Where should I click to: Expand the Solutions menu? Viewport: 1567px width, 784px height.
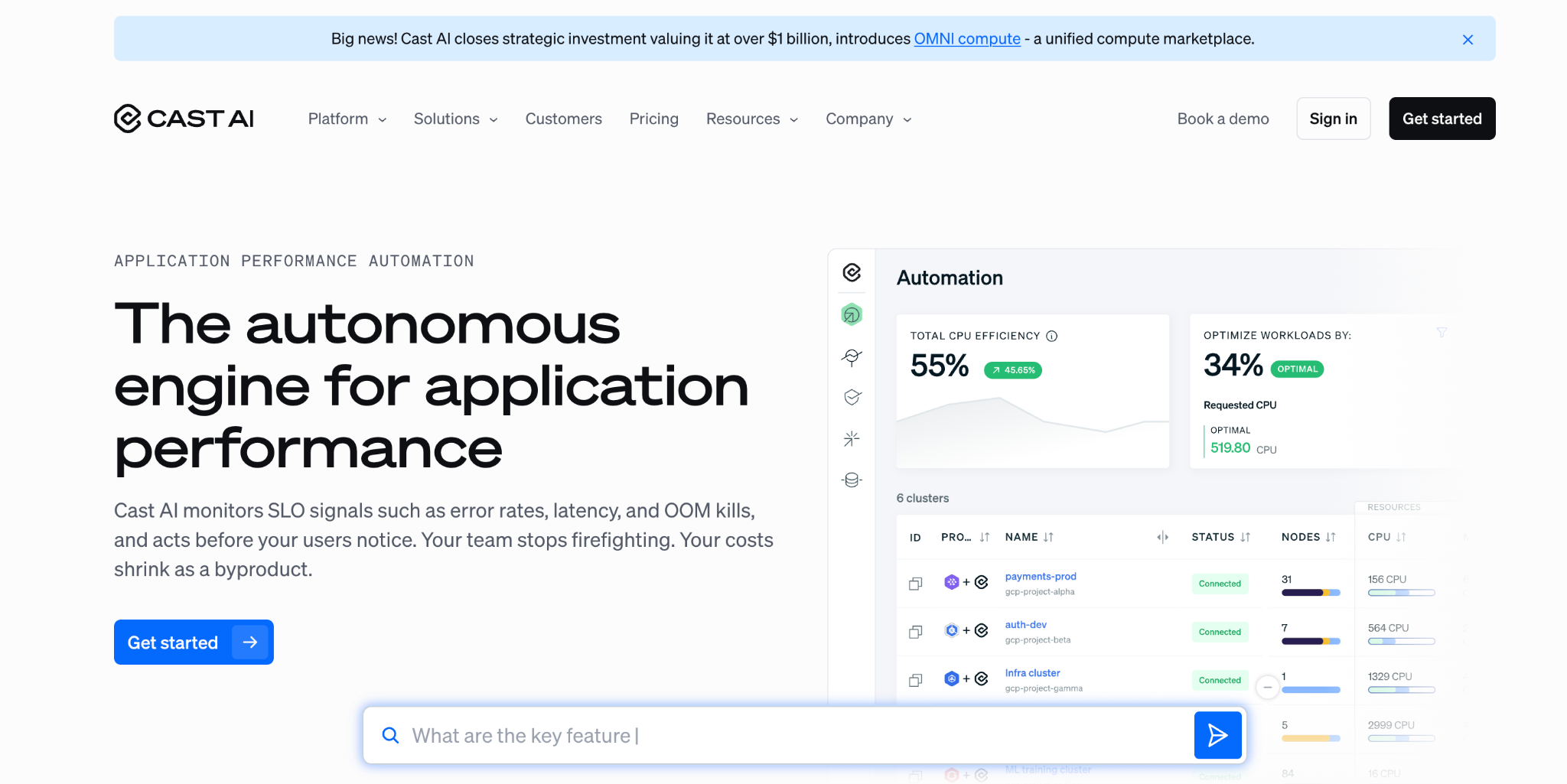tap(456, 119)
